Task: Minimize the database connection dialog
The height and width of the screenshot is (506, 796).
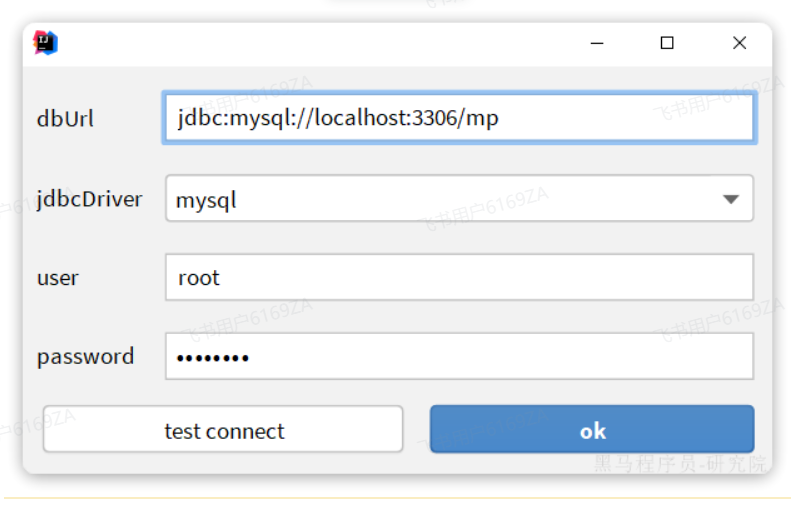Action: coord(598,43)
